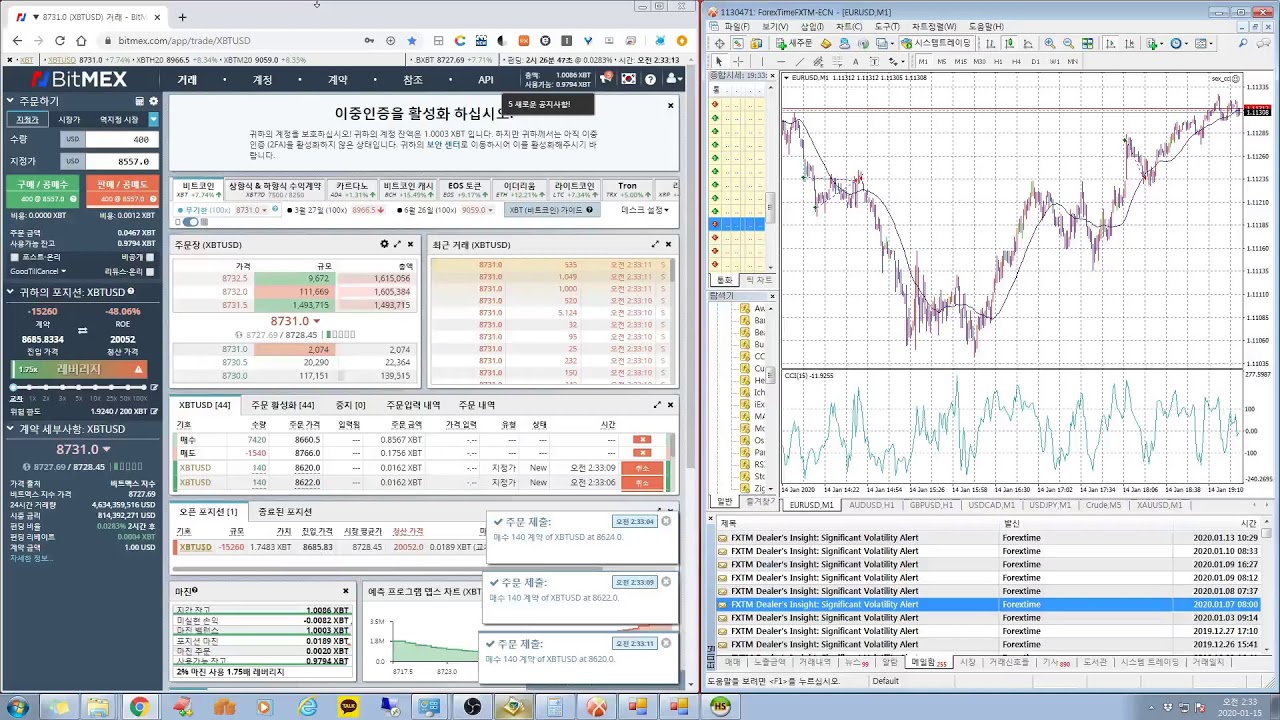Switch to the 주문 내역 tab
Image resolution: width=1280 pixels, height=720 pixels.
pyautogui.click(x=477, y=405)
